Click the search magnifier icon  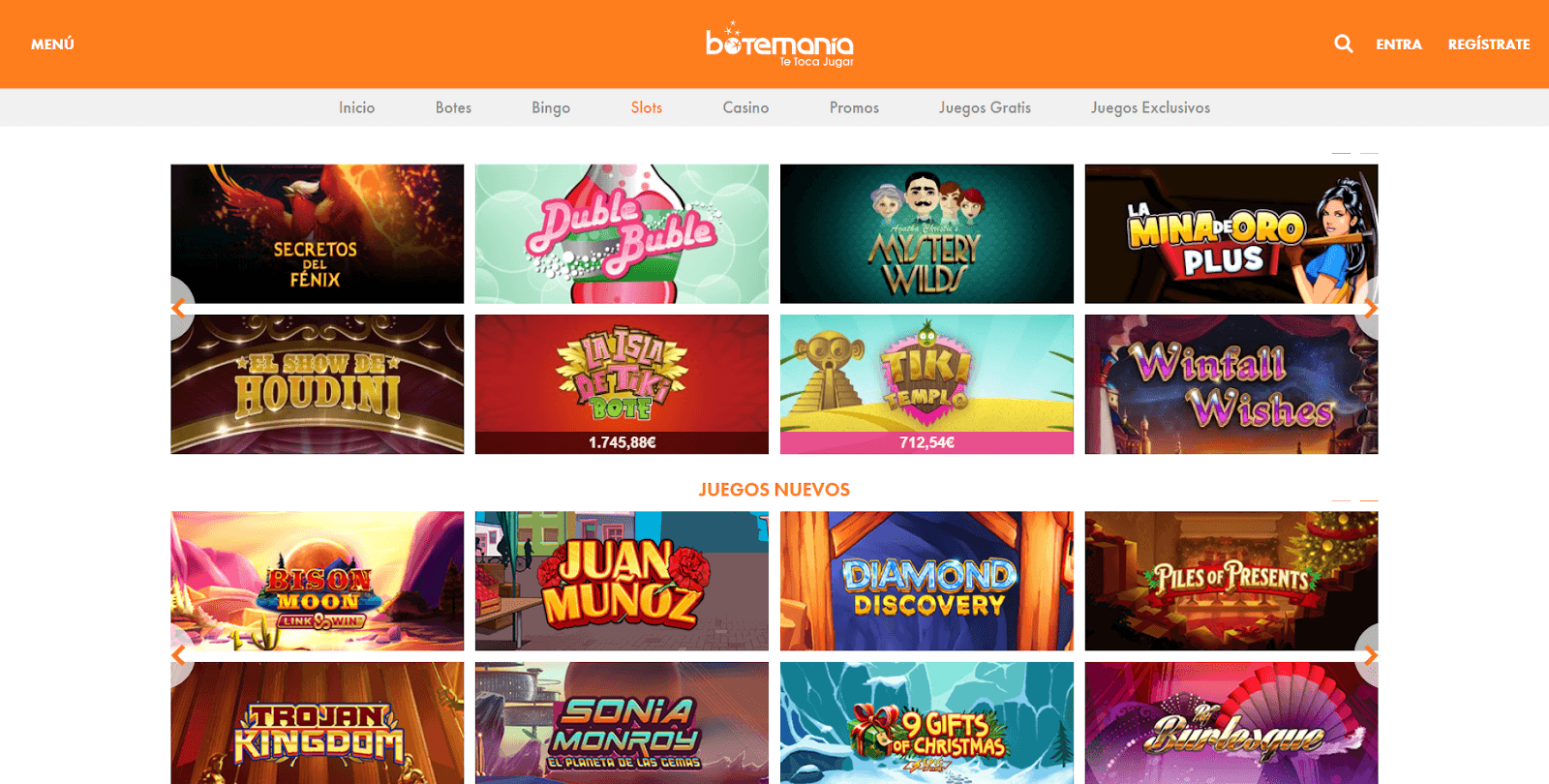[x=1343, y=44]
